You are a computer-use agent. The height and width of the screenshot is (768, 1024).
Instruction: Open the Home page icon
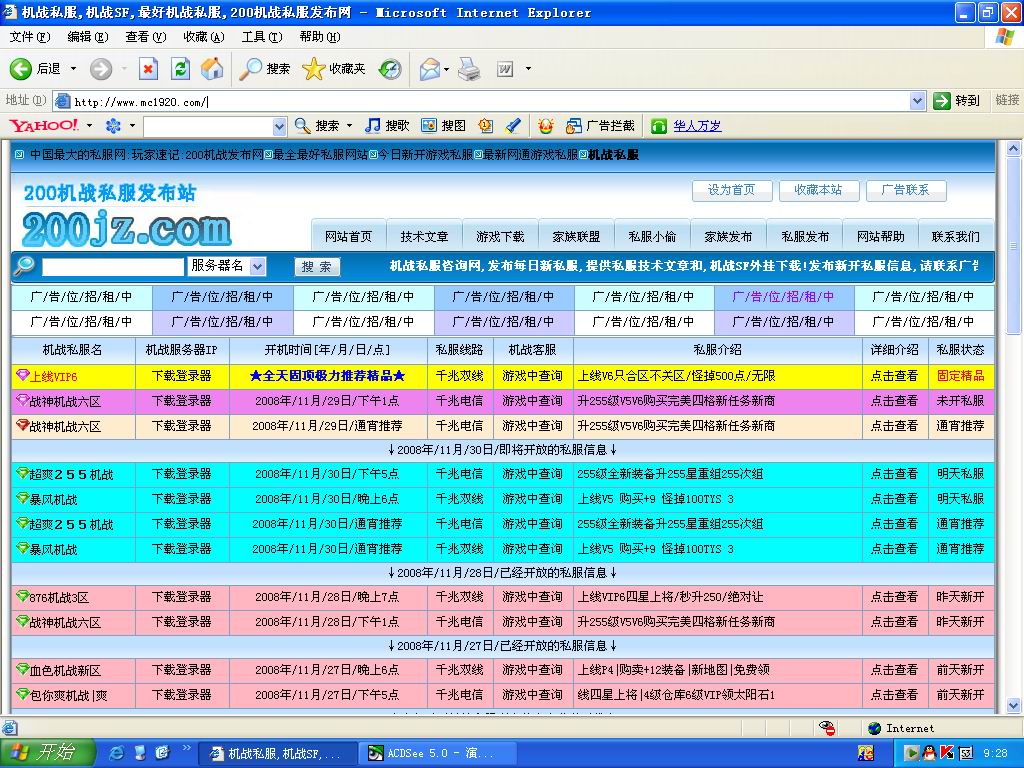tap(211, 69)
